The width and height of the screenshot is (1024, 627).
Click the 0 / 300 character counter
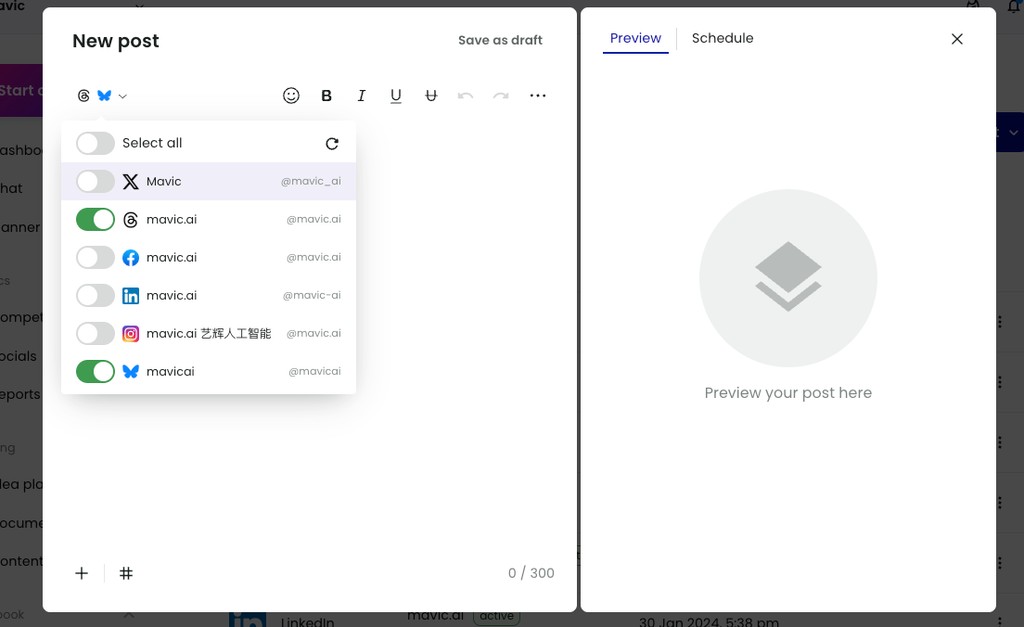(x=531, y=573)
